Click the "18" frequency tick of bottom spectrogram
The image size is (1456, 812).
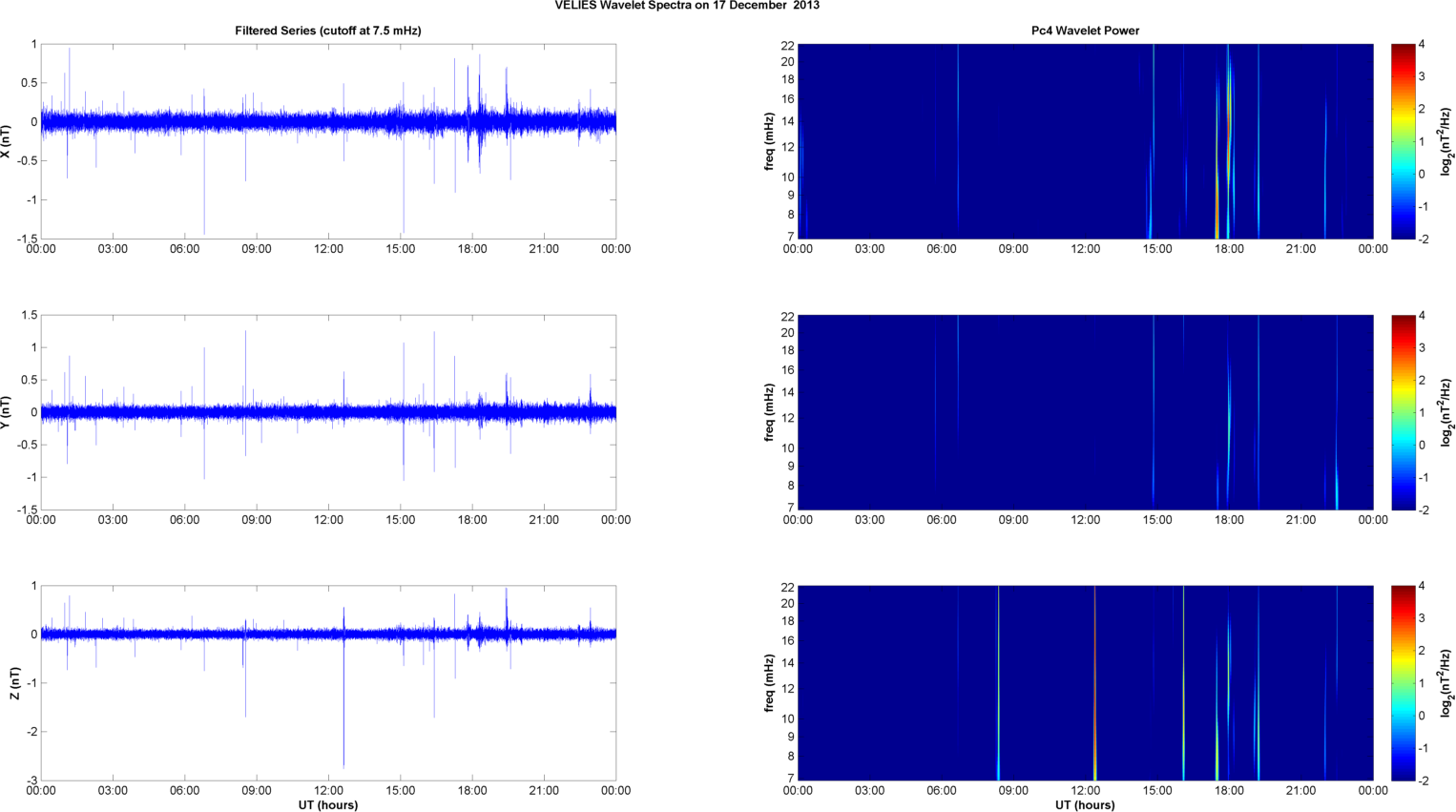coord(788,621)
